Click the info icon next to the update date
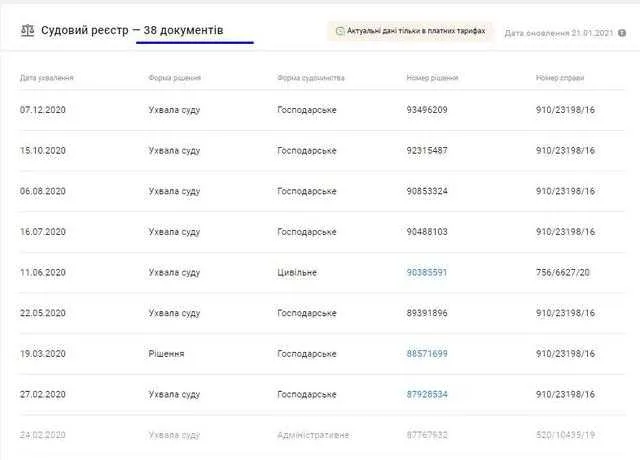The height and width of the screenshot is (460, 640). pyautogui.click(x=622, y=33)
